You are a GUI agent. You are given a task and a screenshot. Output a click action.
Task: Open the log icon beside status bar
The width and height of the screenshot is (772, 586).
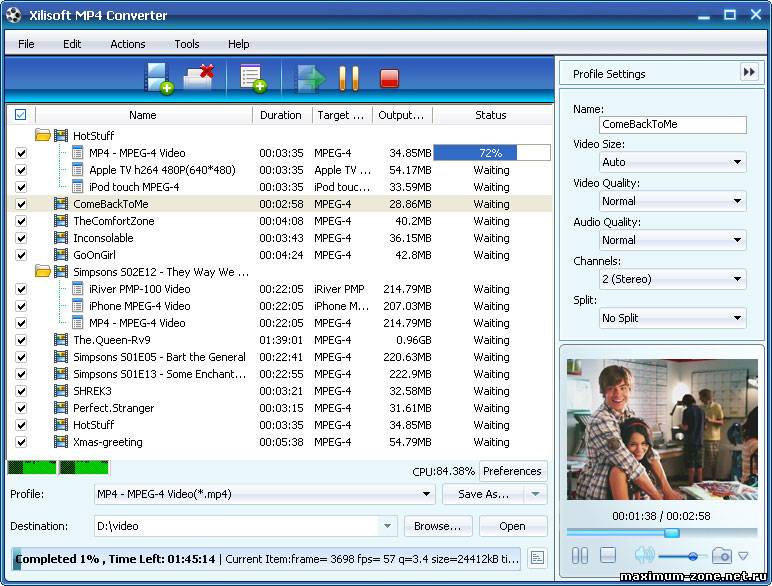(537, 558)
